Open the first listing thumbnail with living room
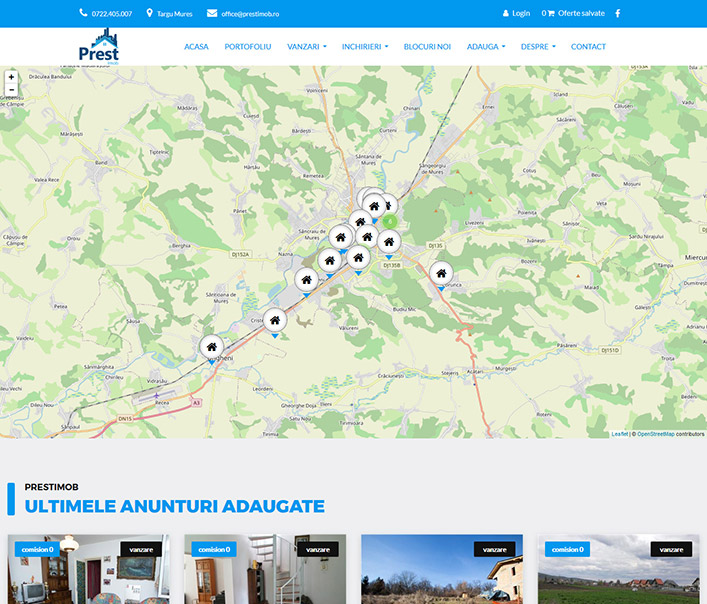The width and height of the screenshot is (707, 604). [89, 569]
